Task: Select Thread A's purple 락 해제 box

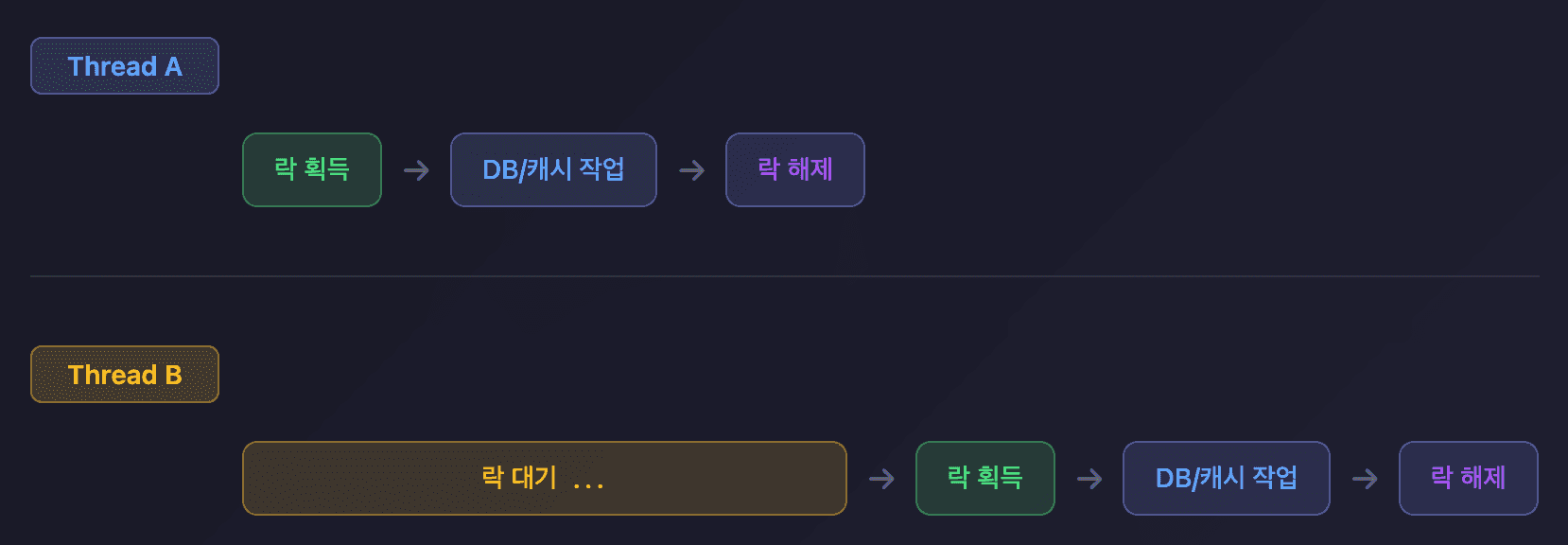Action: click(x=794, y=169)
